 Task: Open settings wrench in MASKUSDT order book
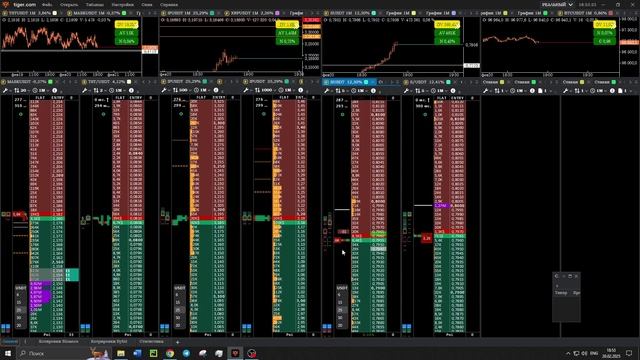6,90
